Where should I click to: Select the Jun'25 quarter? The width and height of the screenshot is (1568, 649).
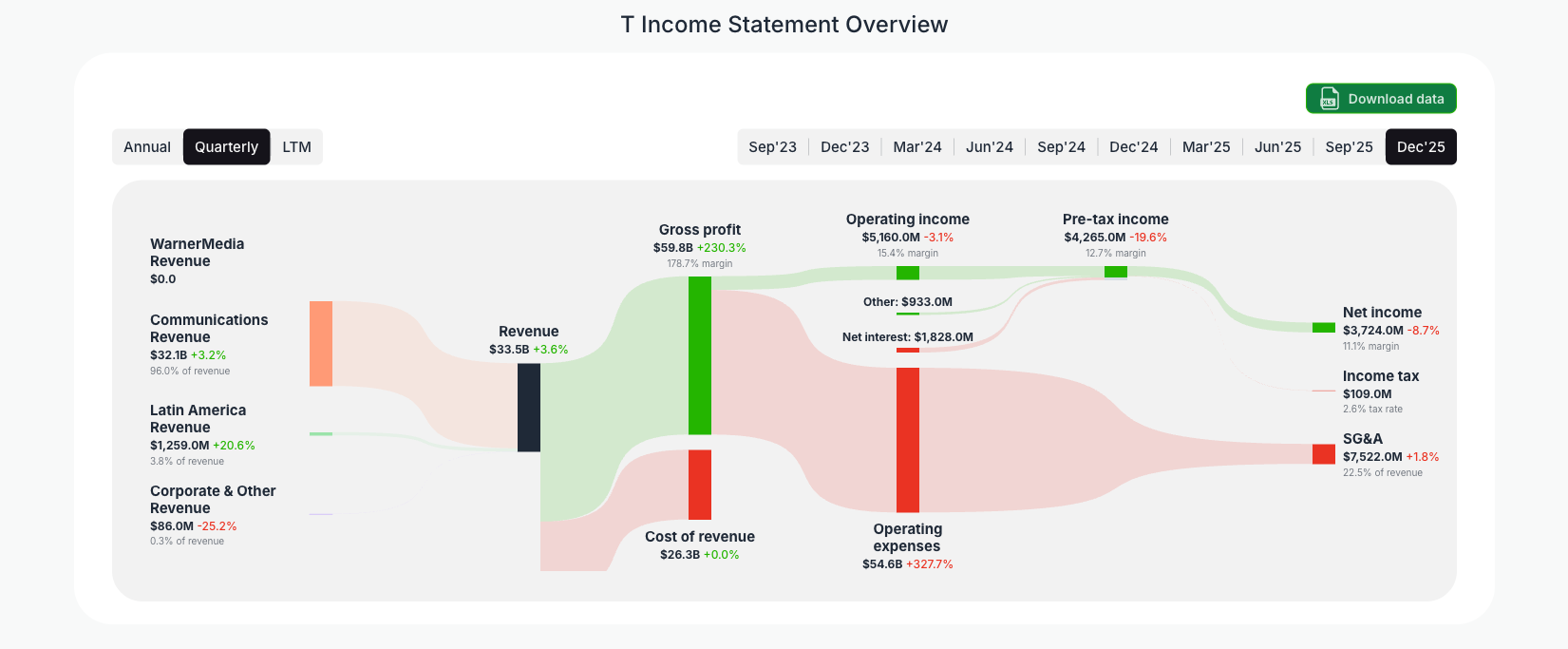pos(1277,146)
